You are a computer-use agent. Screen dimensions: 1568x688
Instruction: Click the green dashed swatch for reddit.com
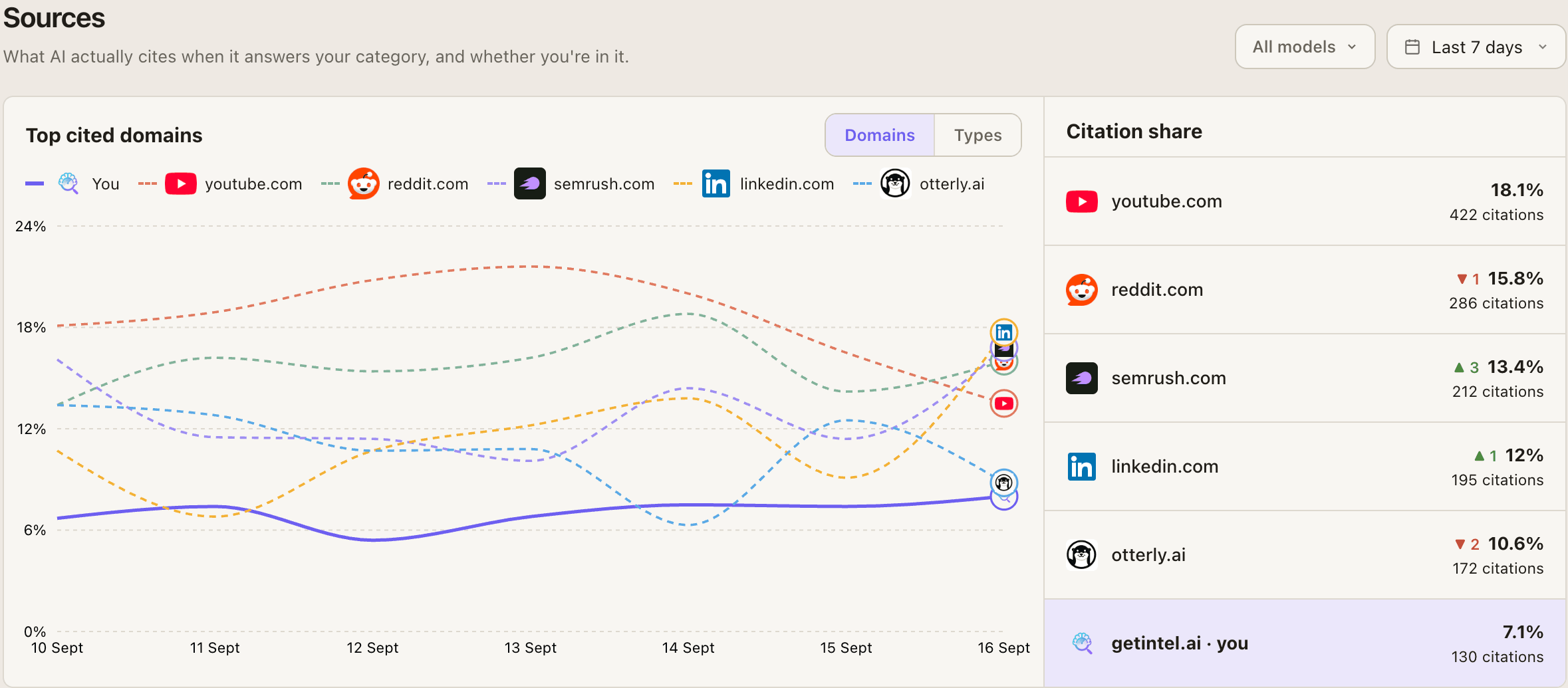330,183
